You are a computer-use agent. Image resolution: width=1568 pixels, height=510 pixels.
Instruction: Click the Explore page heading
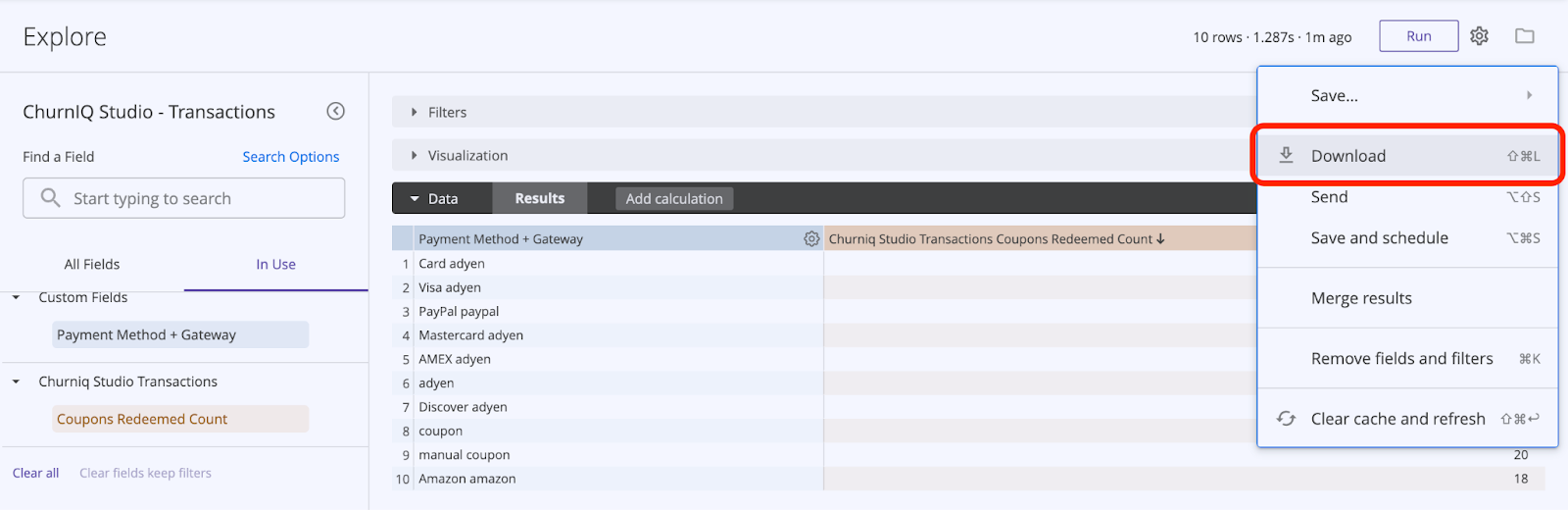click(x=65, y=36)
